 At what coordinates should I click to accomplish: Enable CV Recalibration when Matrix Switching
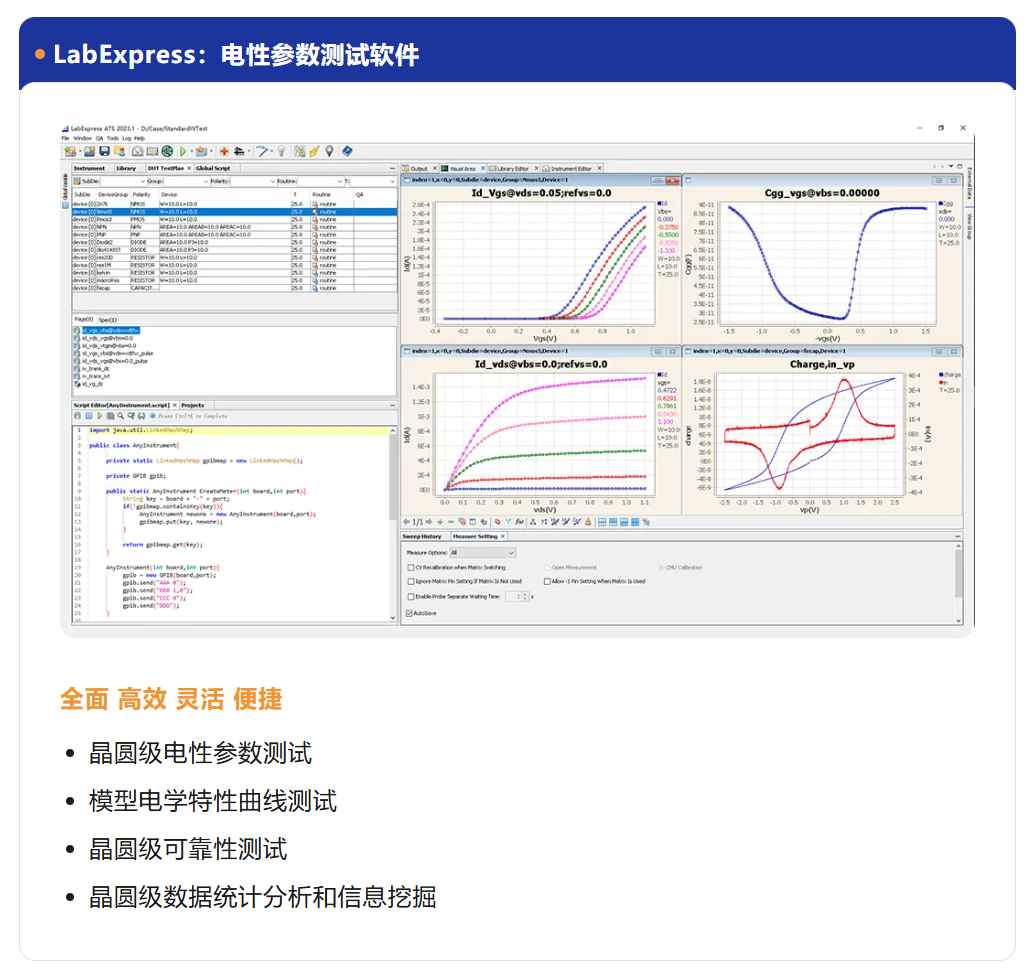point(410,567)
